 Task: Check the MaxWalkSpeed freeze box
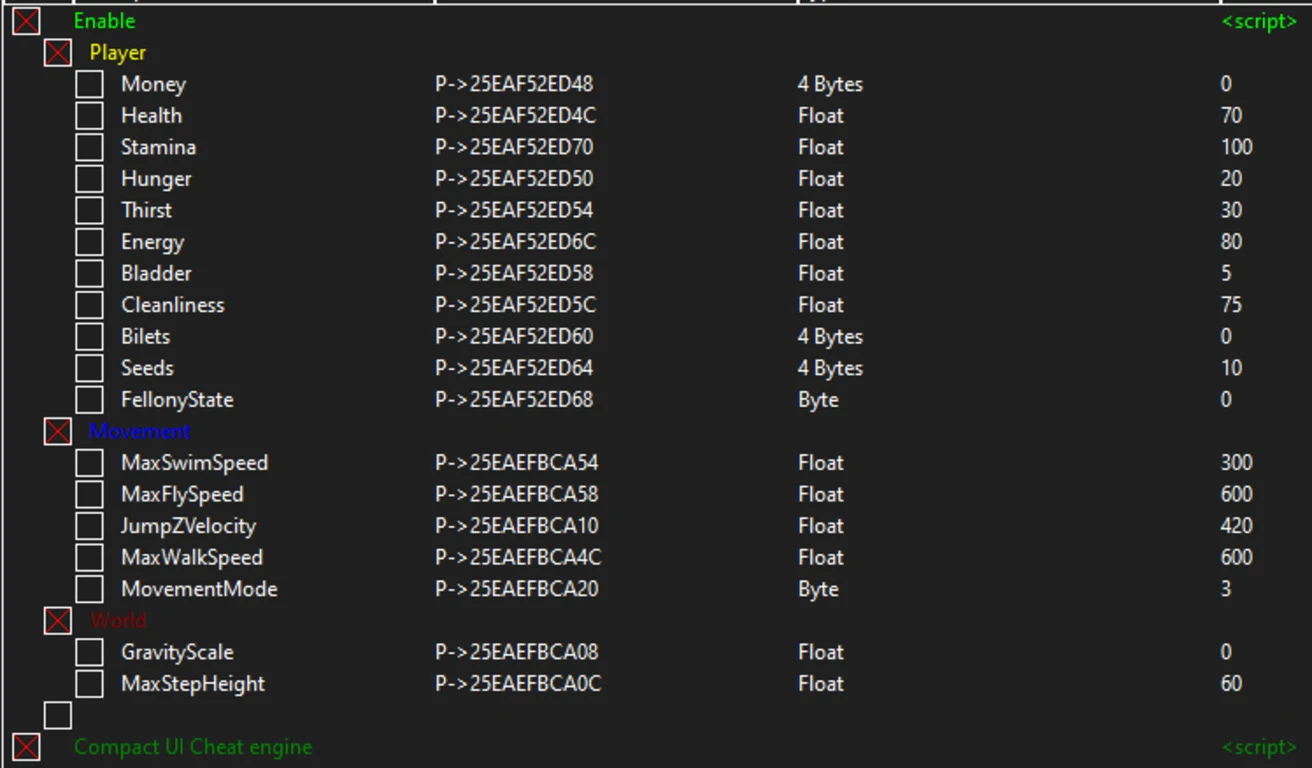(90, 558)
